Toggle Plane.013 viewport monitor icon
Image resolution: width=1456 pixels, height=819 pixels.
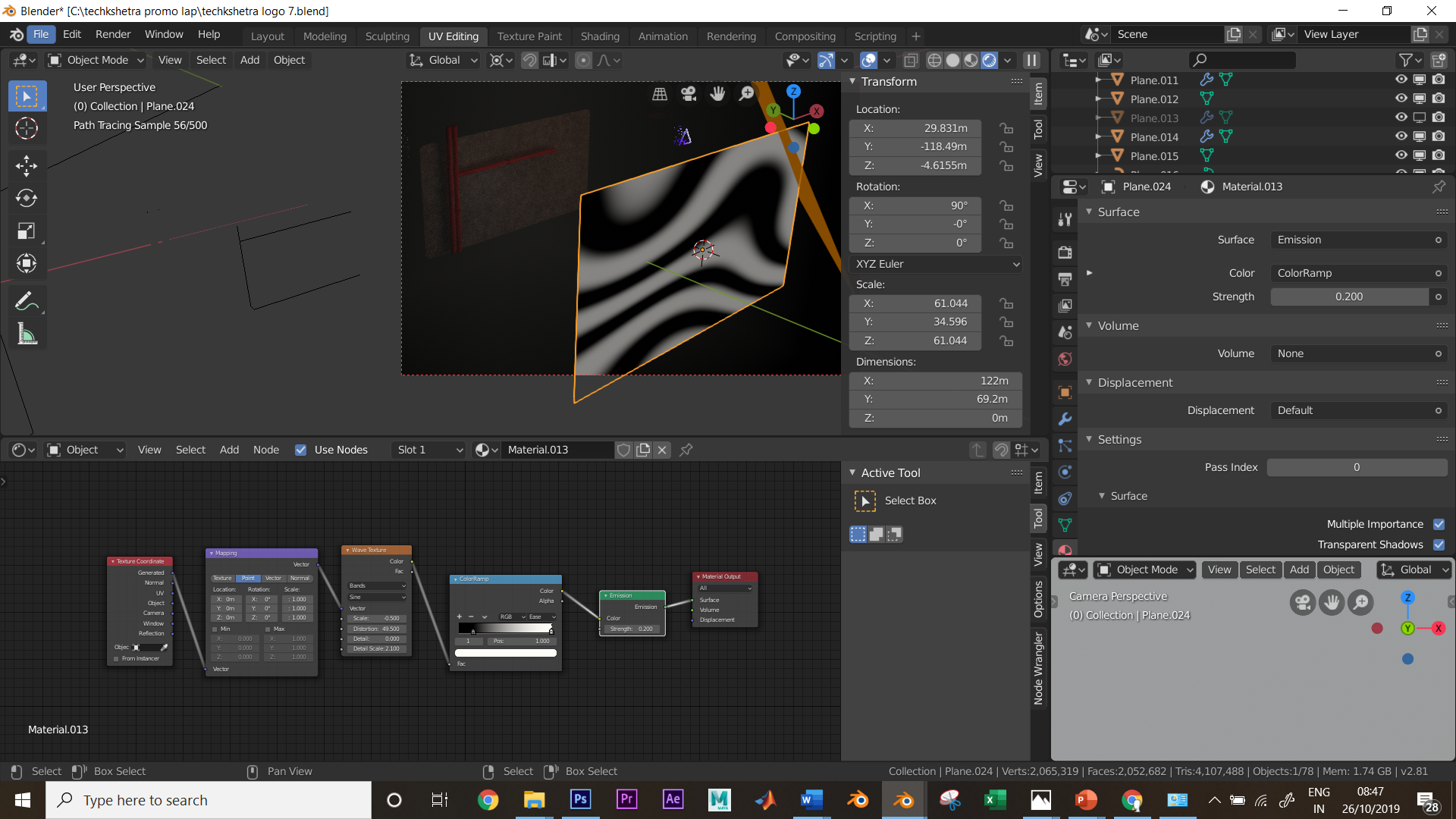(x=1420, y=118)
